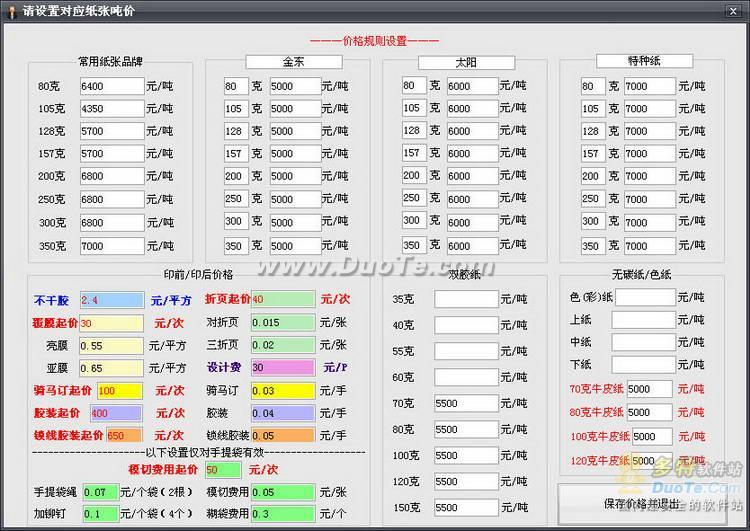Click the app icon in the title bar
Viewport: 750px width, 531px height.
tap(11, 9)
